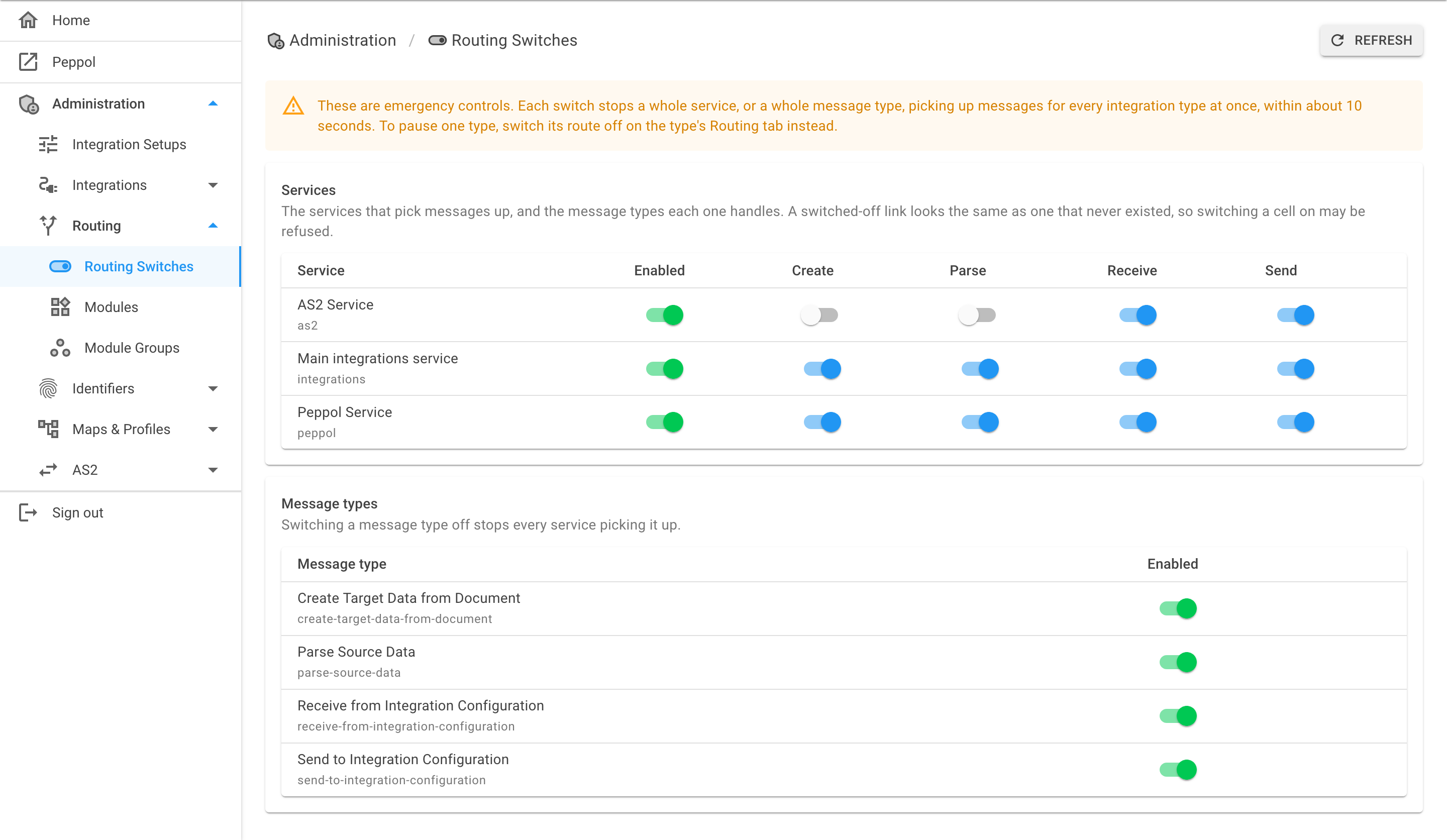Image resolution: width=1447 pixels, height=840 pixels.
Task: Toggle Receive for Peppol Service
Action: pyautogui.click(x=1138, y=422)
